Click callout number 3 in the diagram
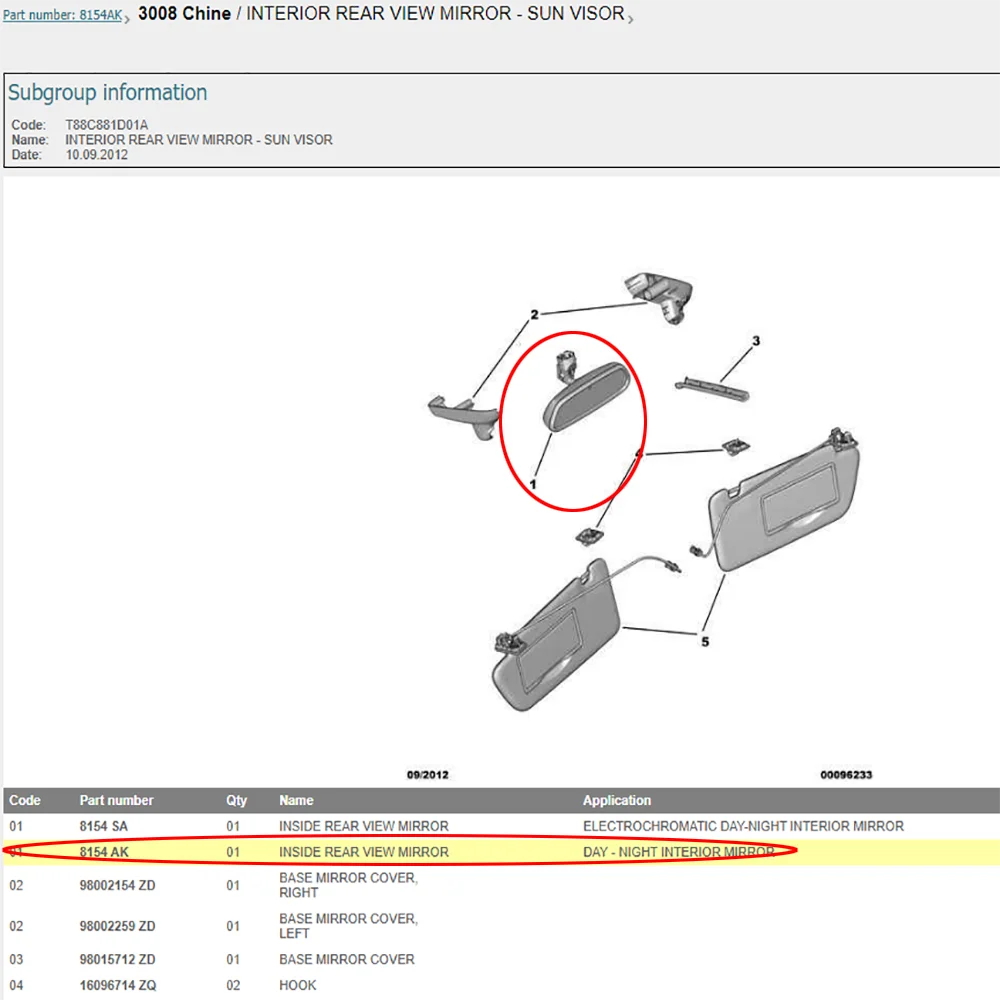Screen dimensions: 1000x1000 (x=756, y=341)
